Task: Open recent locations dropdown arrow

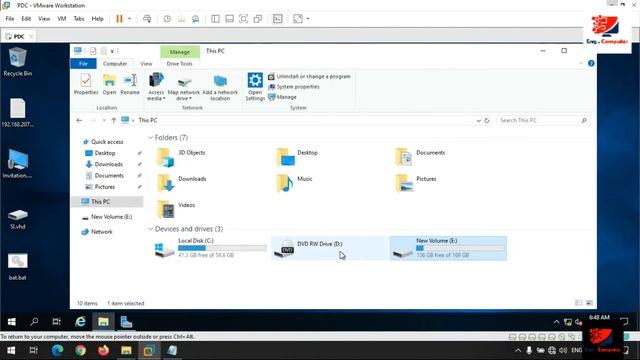Action: [x=104, y=120]
